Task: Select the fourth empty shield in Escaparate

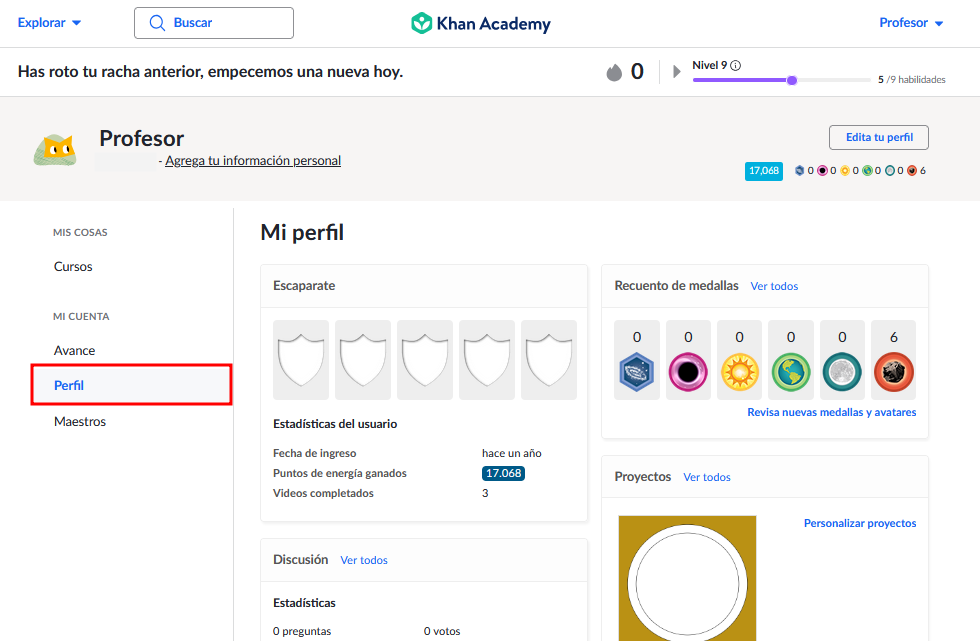Action: point(487,360)
